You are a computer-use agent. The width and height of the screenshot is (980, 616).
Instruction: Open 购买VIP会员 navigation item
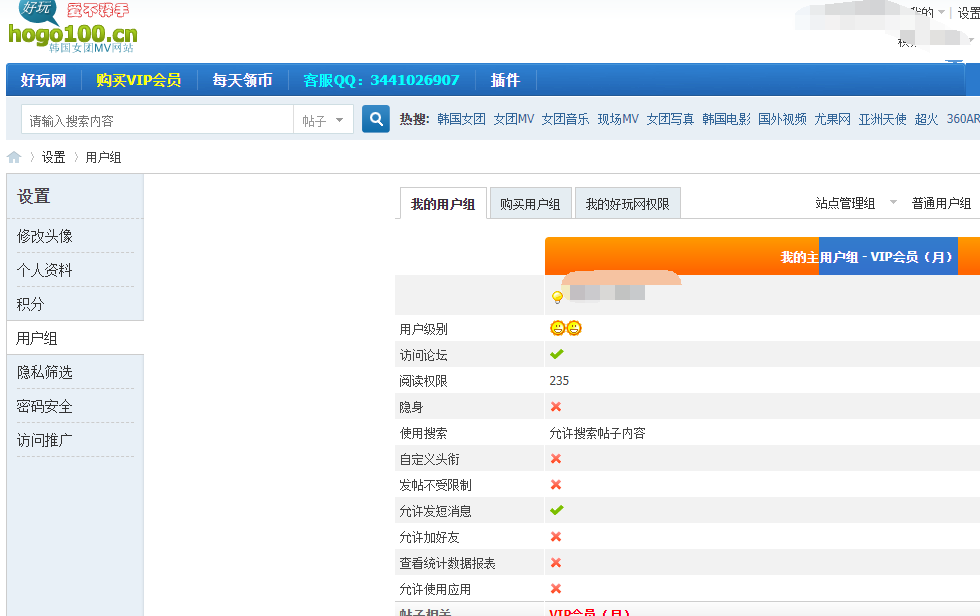(x=139, y=80)
